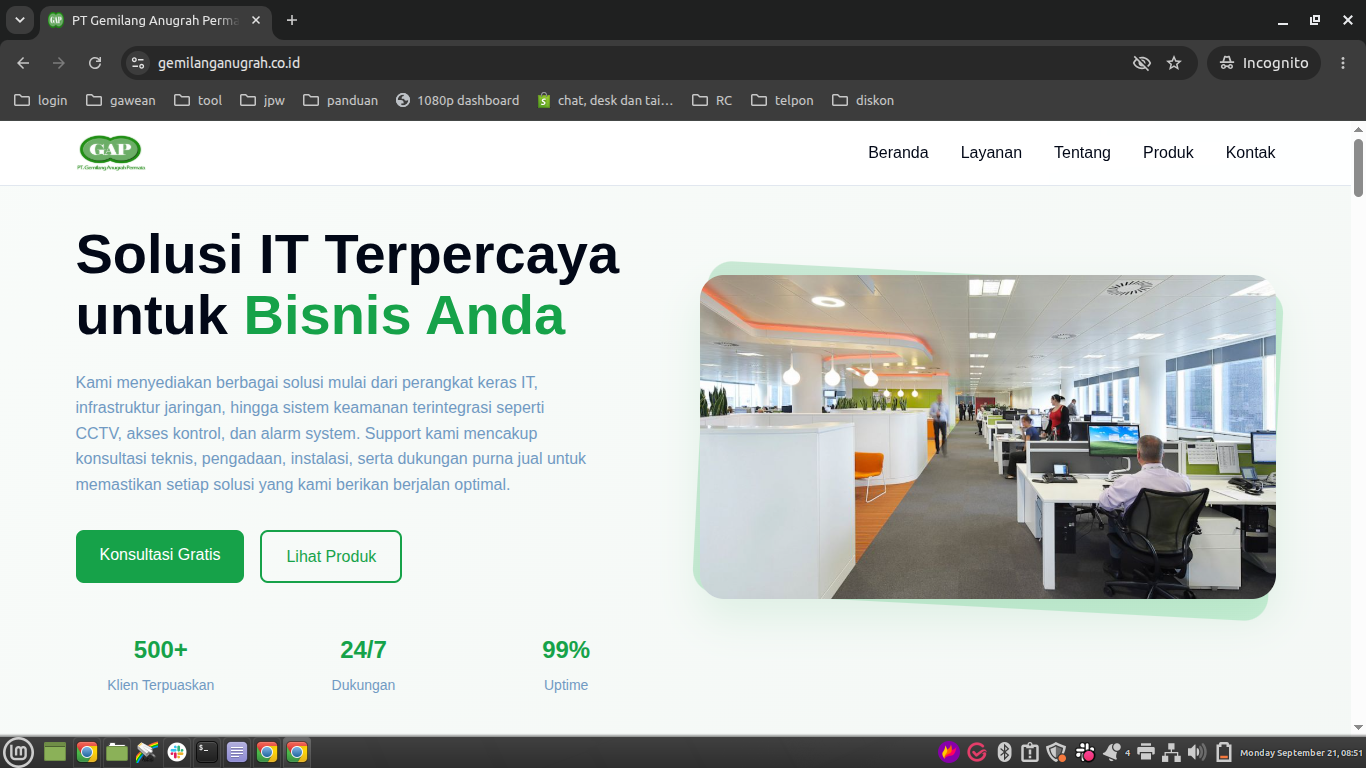
Task: Open the site information icon in address bar
Action: (x=139, y=63)
